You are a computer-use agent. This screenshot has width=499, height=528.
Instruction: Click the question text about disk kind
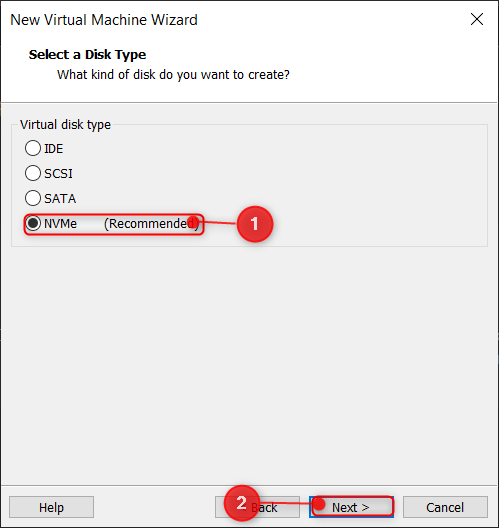[173, 74]
